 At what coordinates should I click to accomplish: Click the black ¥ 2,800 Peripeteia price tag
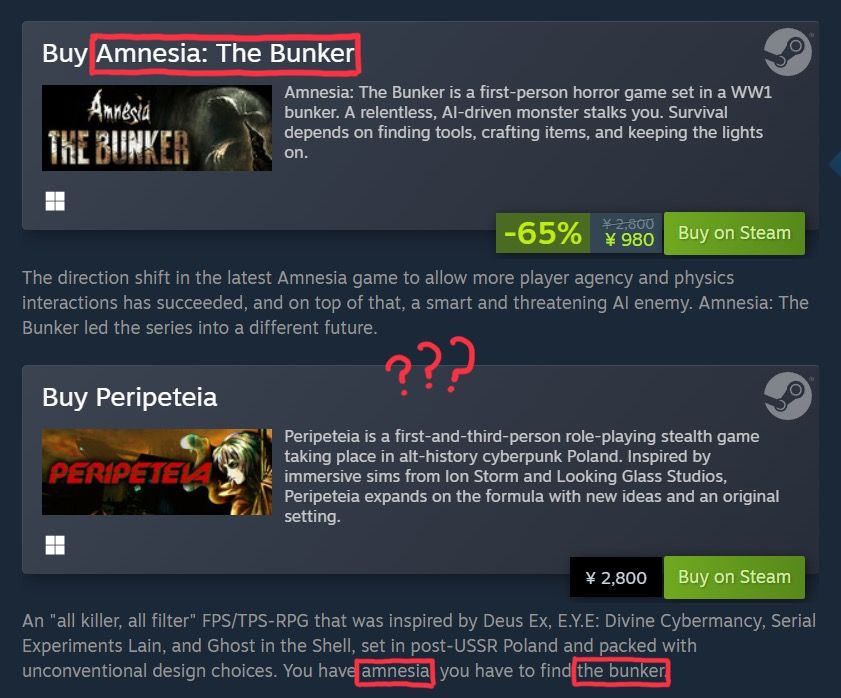616,577
